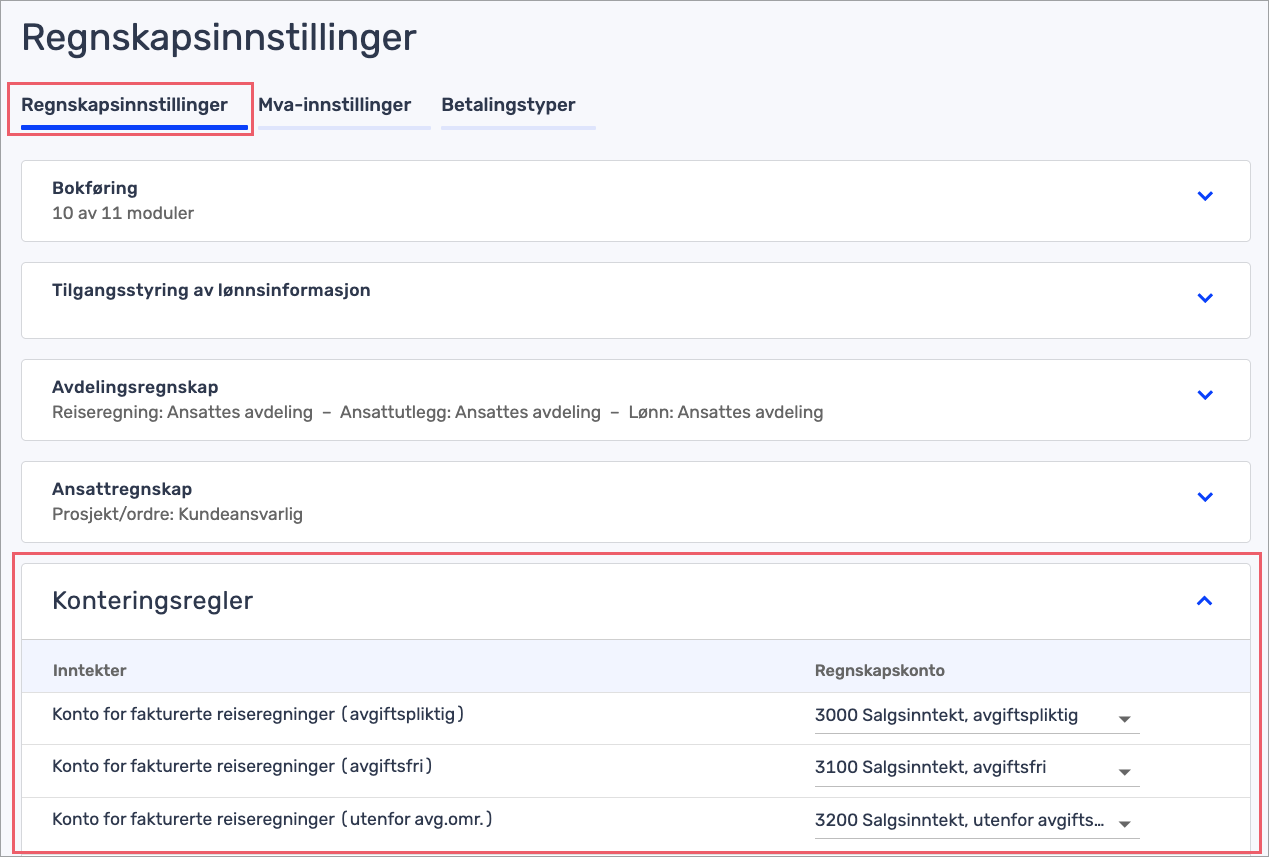Open the Ansattregnskap section chevron
Image resolution: width=1269 pixels, height=857 pixels.
point(1205,496)
